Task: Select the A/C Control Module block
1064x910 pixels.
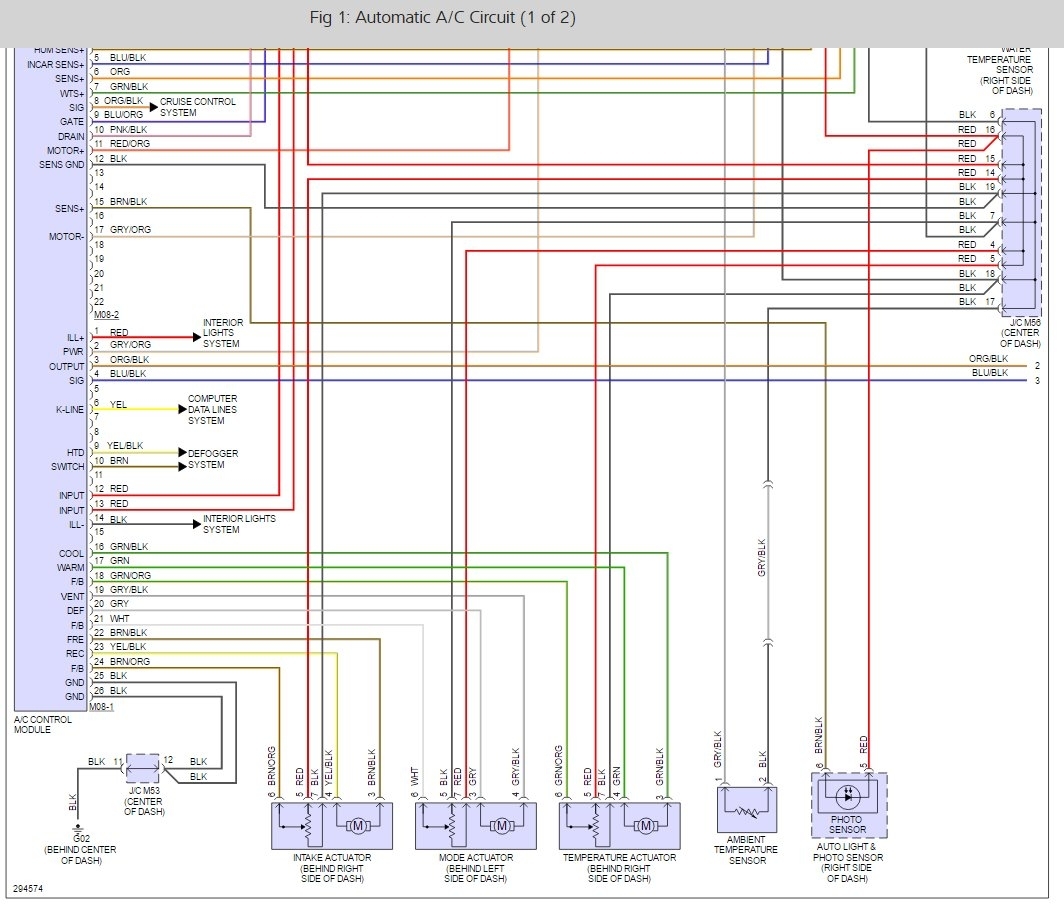Action: coord(51,379)
